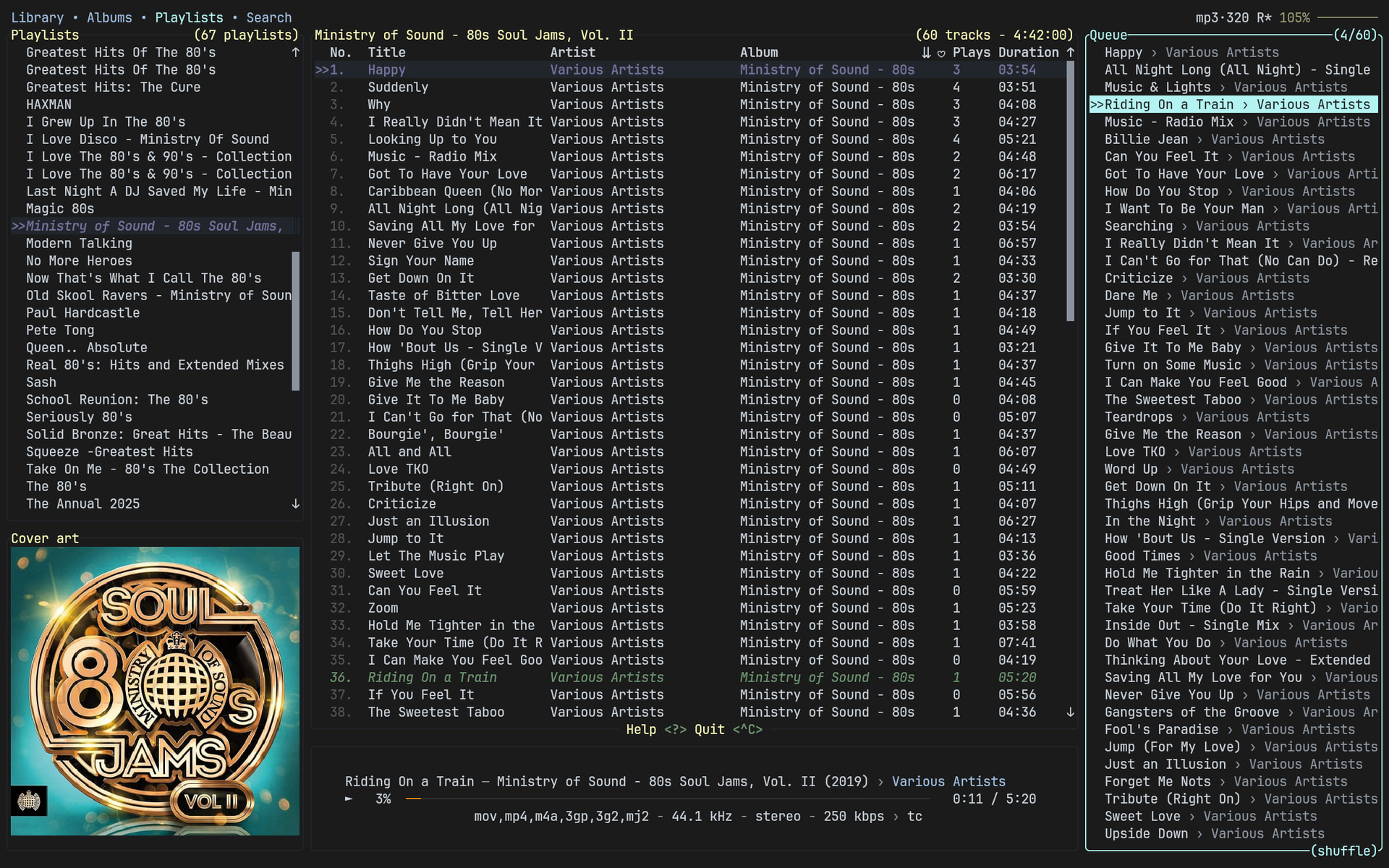
Task: Click the Quit shortcut label
Action: [x=709, y=729]
